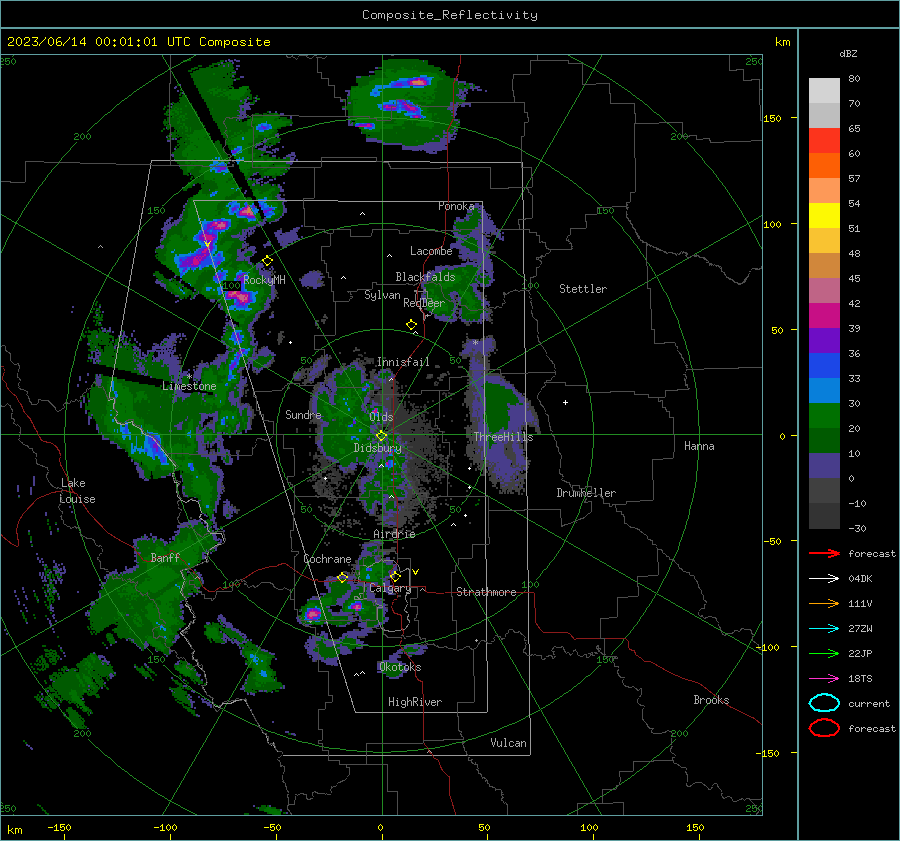Screen dimensions: 900x841
Task: Click the 04DK legend text
Action: tap(860, 579)
